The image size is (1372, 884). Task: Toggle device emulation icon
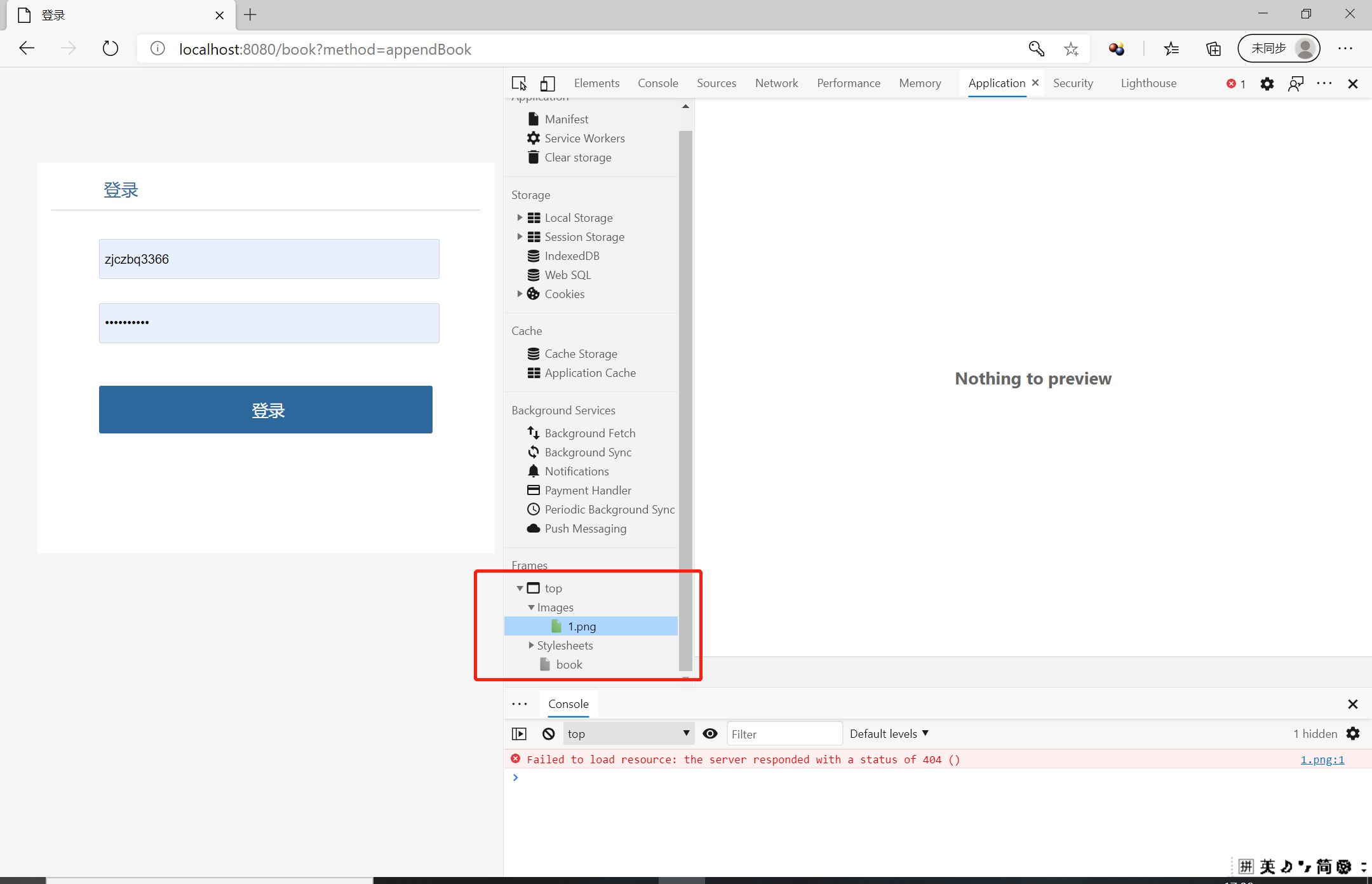(548, 83)
